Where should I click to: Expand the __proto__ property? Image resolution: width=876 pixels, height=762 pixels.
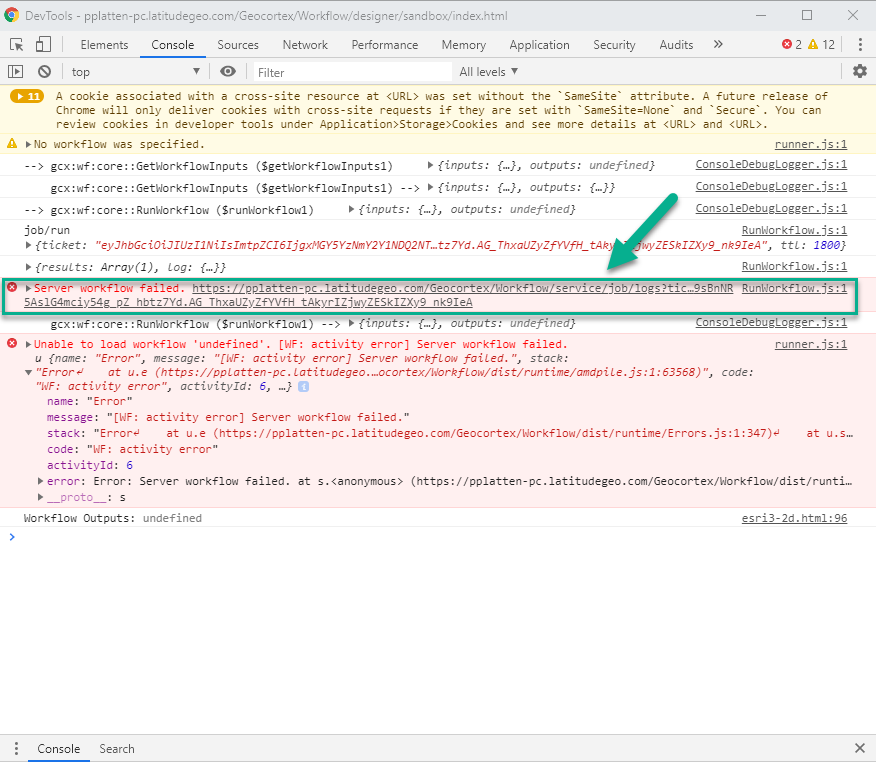[40, 497]
